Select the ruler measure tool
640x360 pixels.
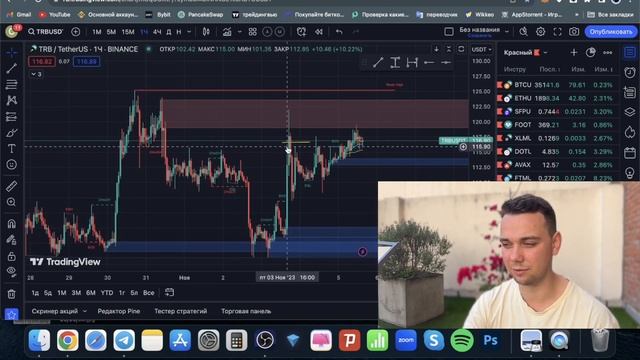pyautogui.click(x=11, y=186)
